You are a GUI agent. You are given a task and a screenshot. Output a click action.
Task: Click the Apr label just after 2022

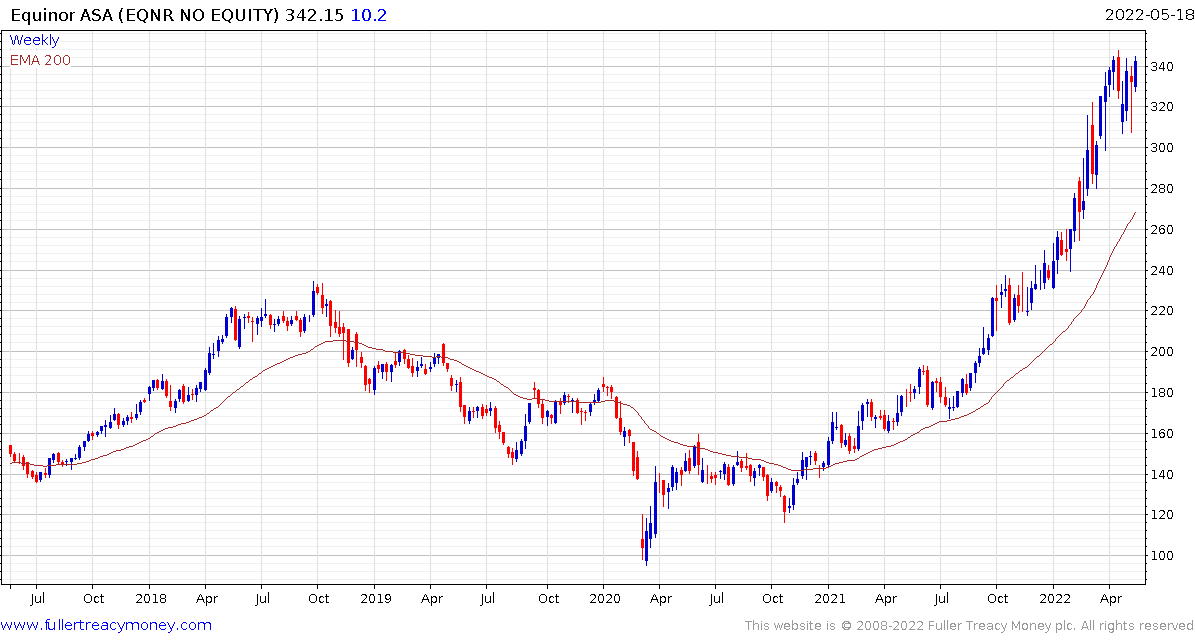[1110, 598]
